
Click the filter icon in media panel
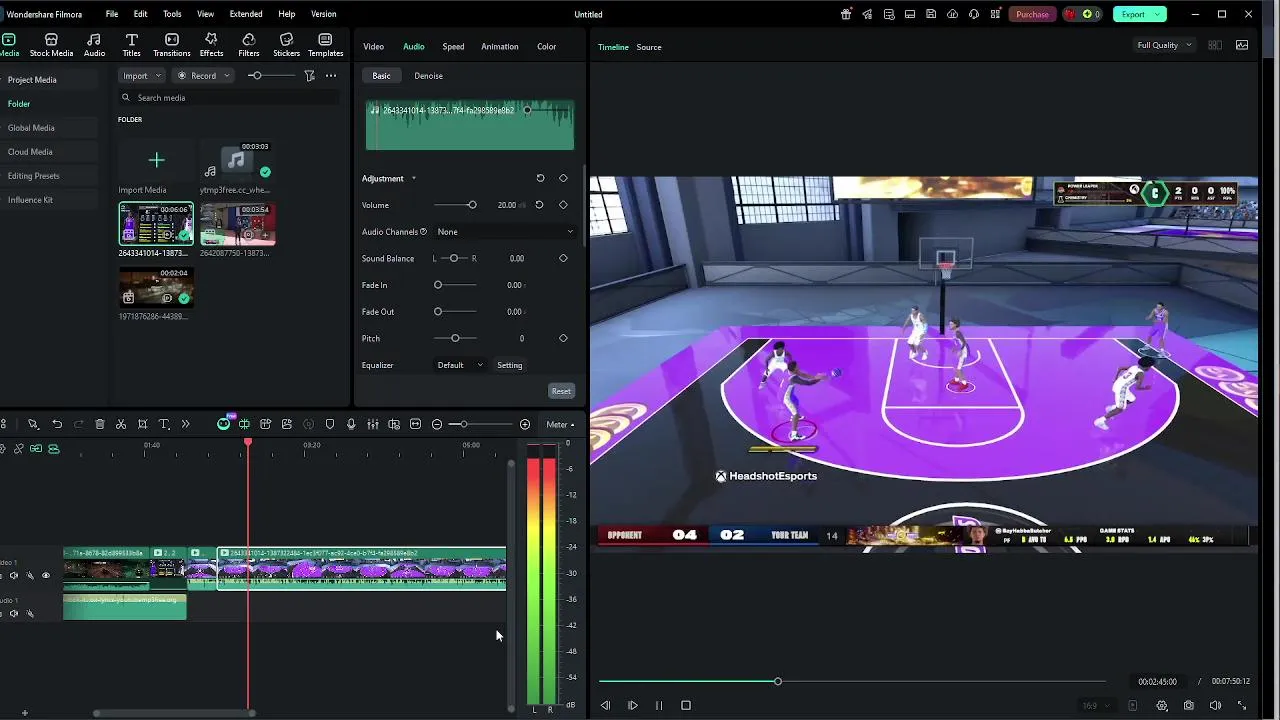tap(309, 75)
